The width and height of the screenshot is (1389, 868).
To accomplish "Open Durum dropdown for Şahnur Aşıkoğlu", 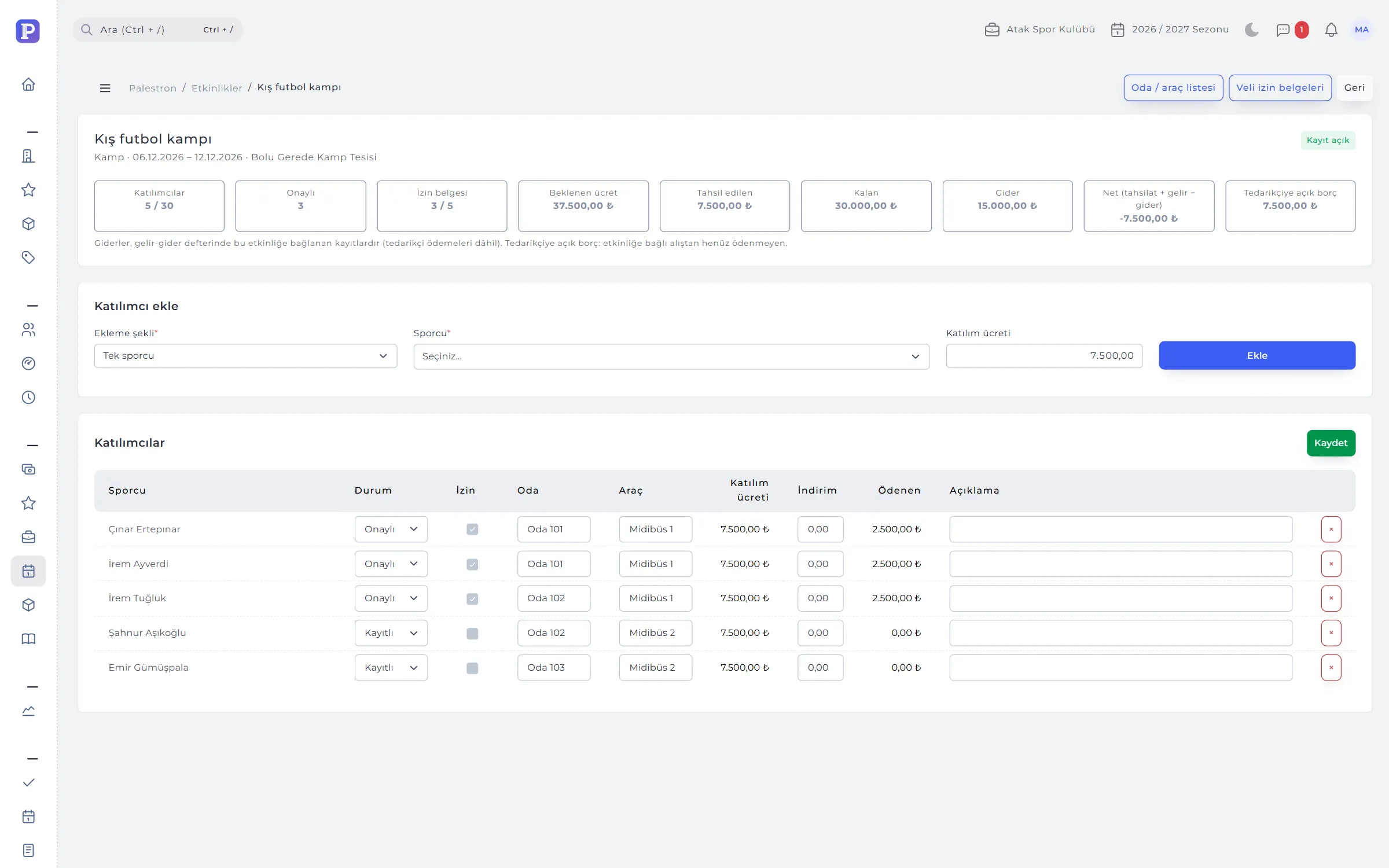I will coord(391,633).
